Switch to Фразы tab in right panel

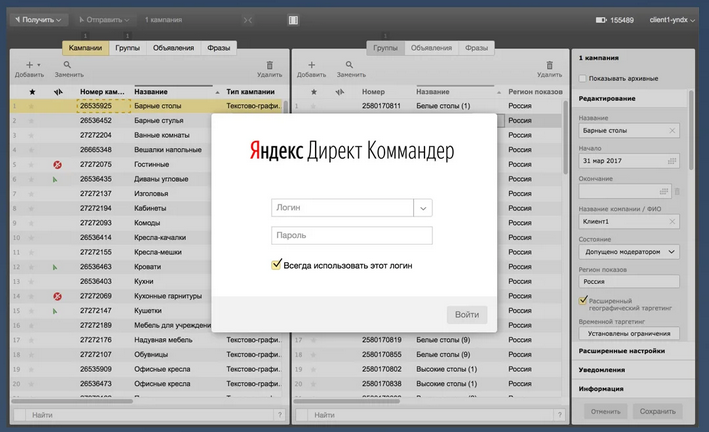(477, 48)
